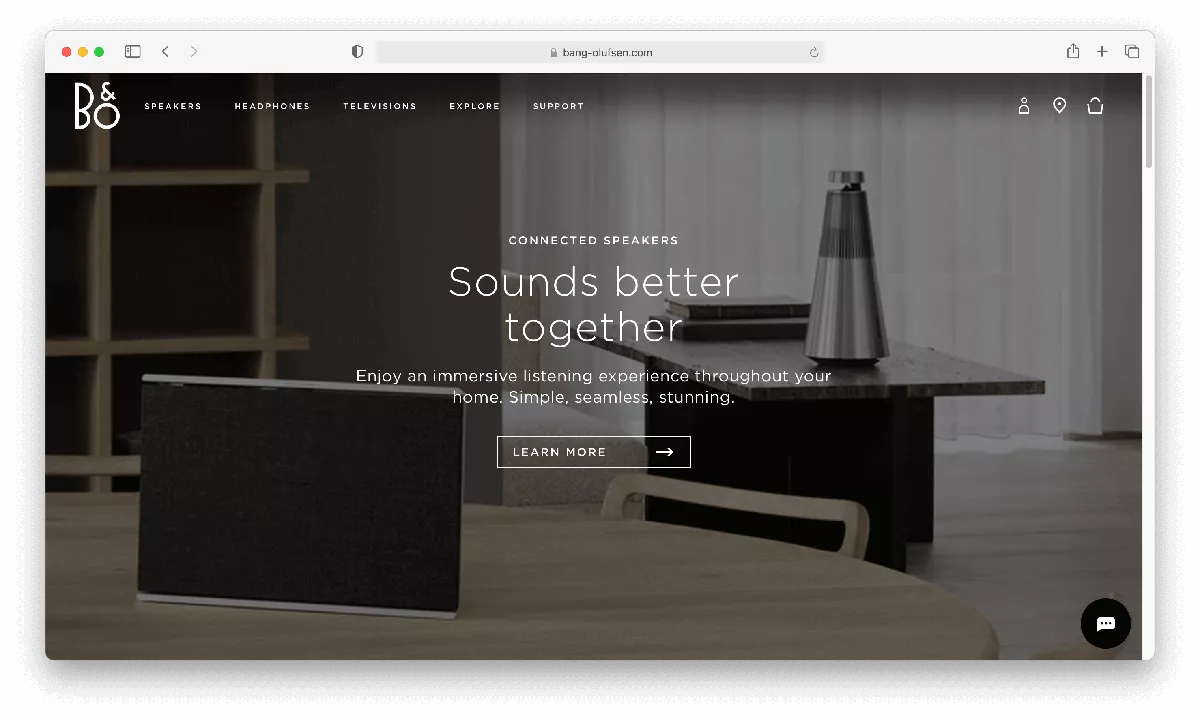This screenshot has height=720, width=1200.
Task: Open the Safari share menu
Action: (1073, 51)
